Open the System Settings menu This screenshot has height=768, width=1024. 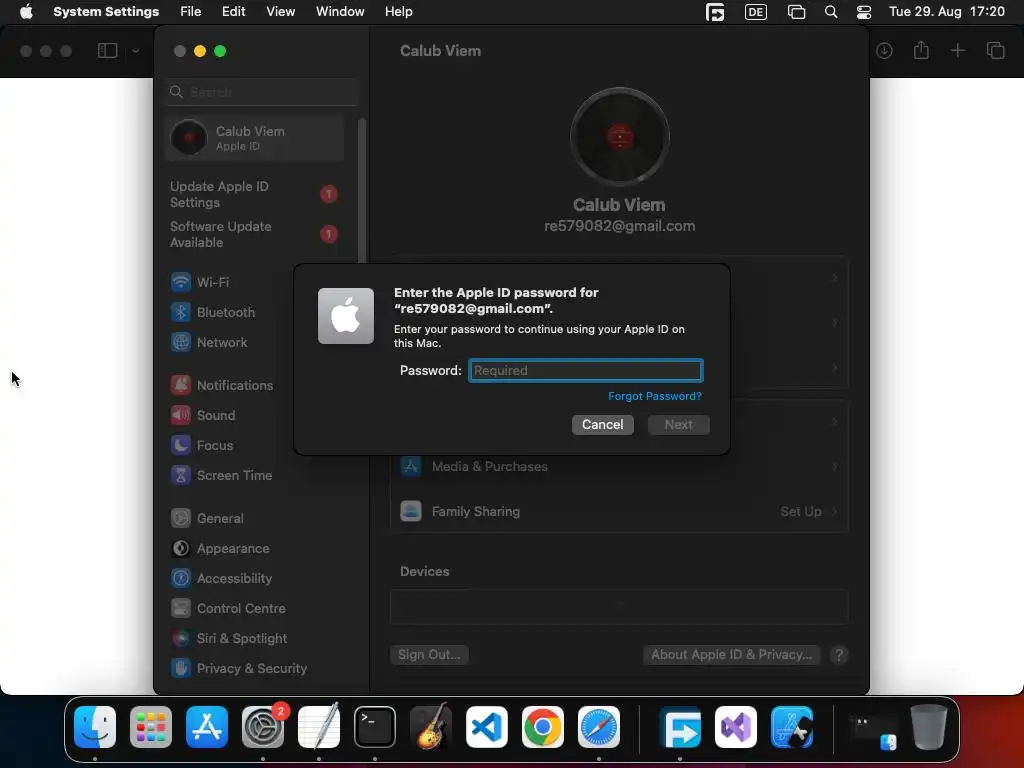pyautogui.click(x=106, y=12)
